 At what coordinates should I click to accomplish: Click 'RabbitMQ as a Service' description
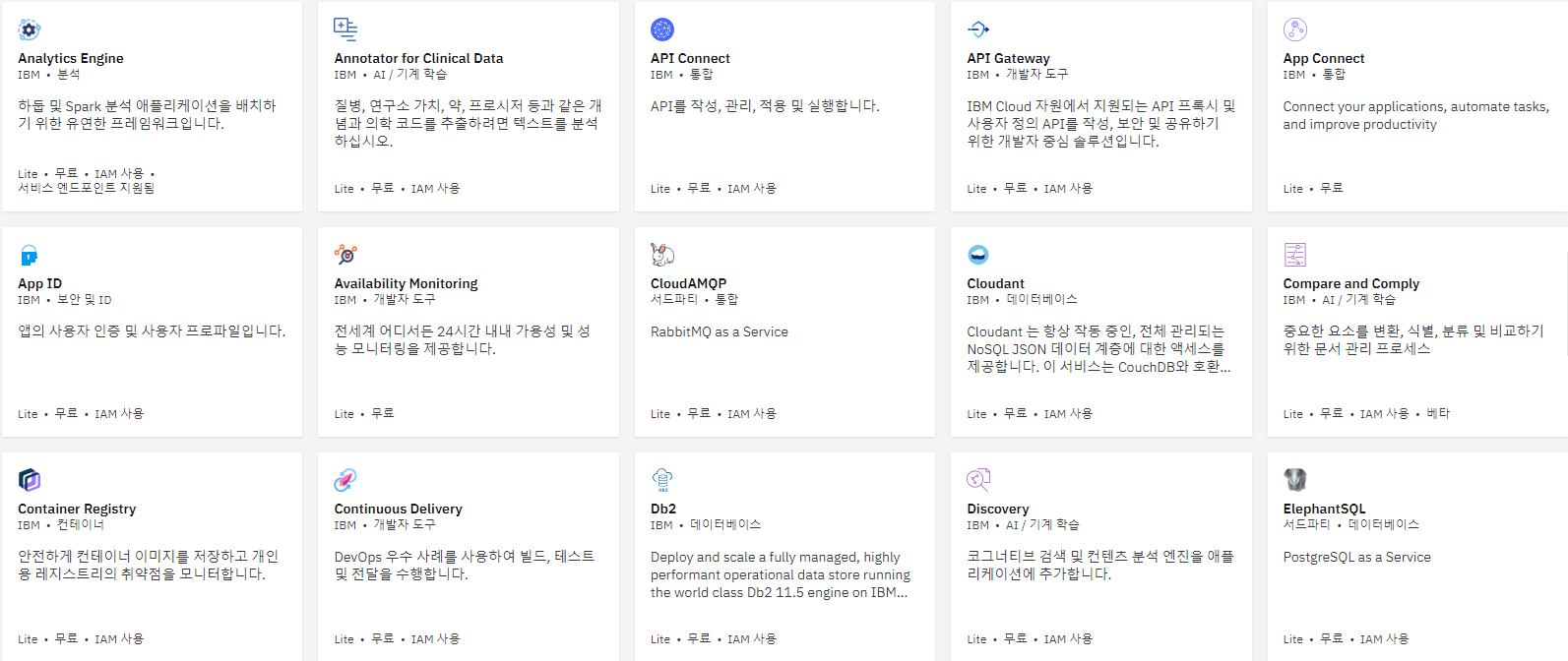pos(720,331)
